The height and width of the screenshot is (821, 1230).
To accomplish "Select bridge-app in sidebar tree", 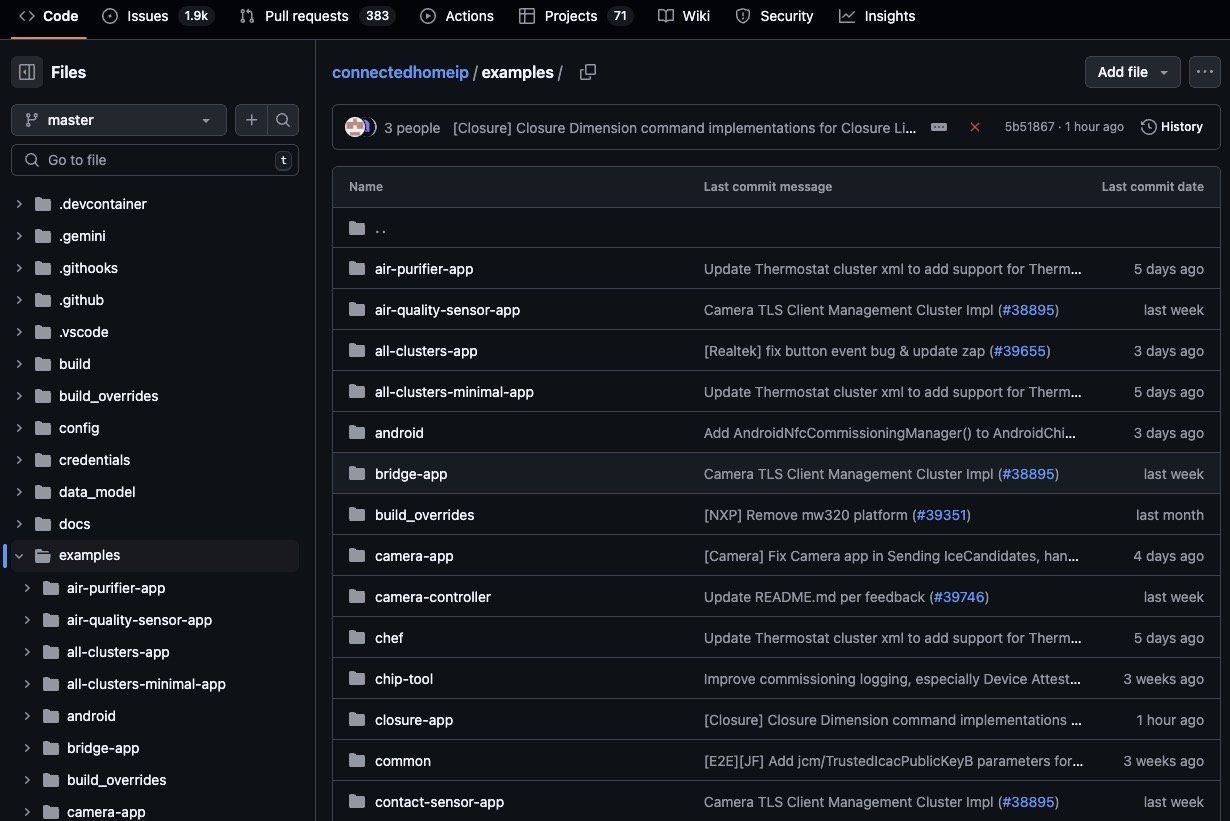I will point(103,748).
